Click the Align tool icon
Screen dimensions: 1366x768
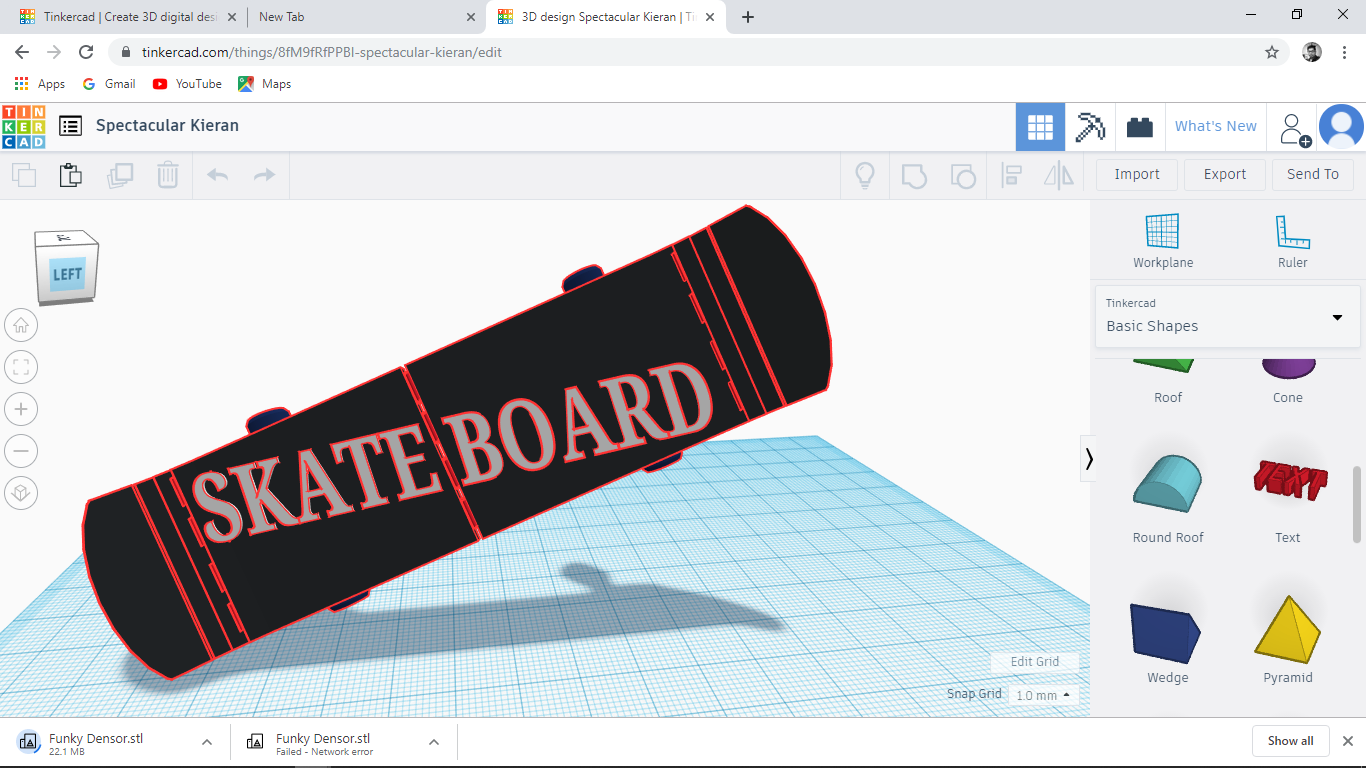pyautogui.click(x=1012, y=176)
